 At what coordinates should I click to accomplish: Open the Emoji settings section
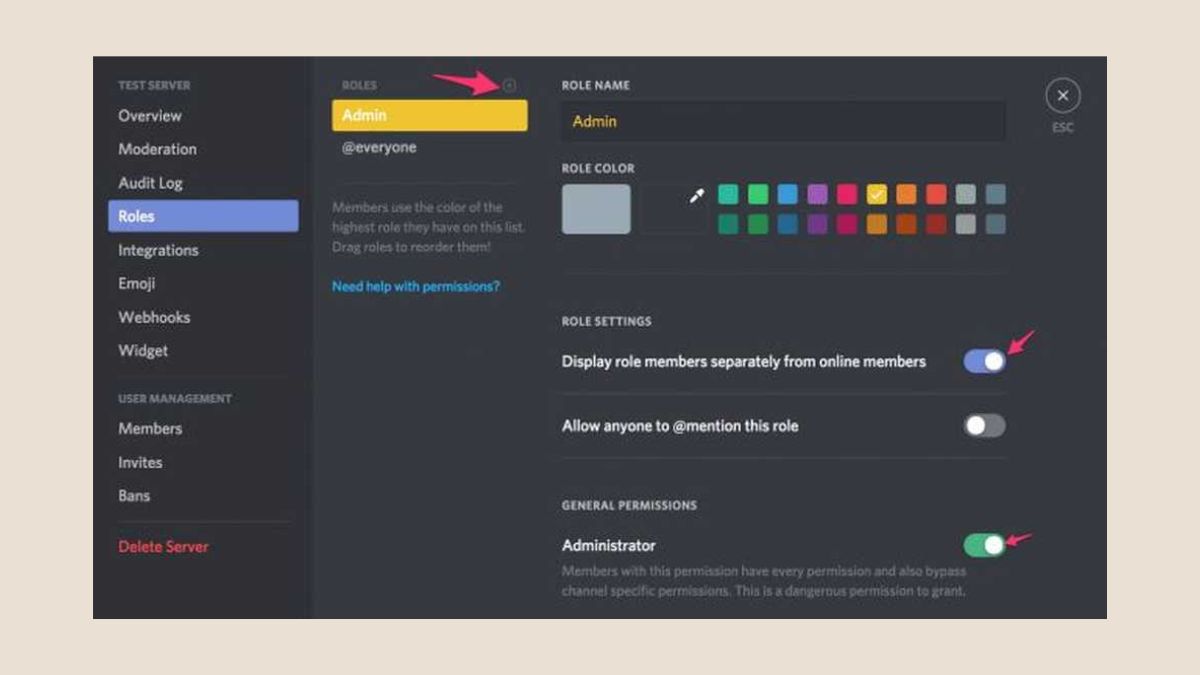(x=139, y=283)
